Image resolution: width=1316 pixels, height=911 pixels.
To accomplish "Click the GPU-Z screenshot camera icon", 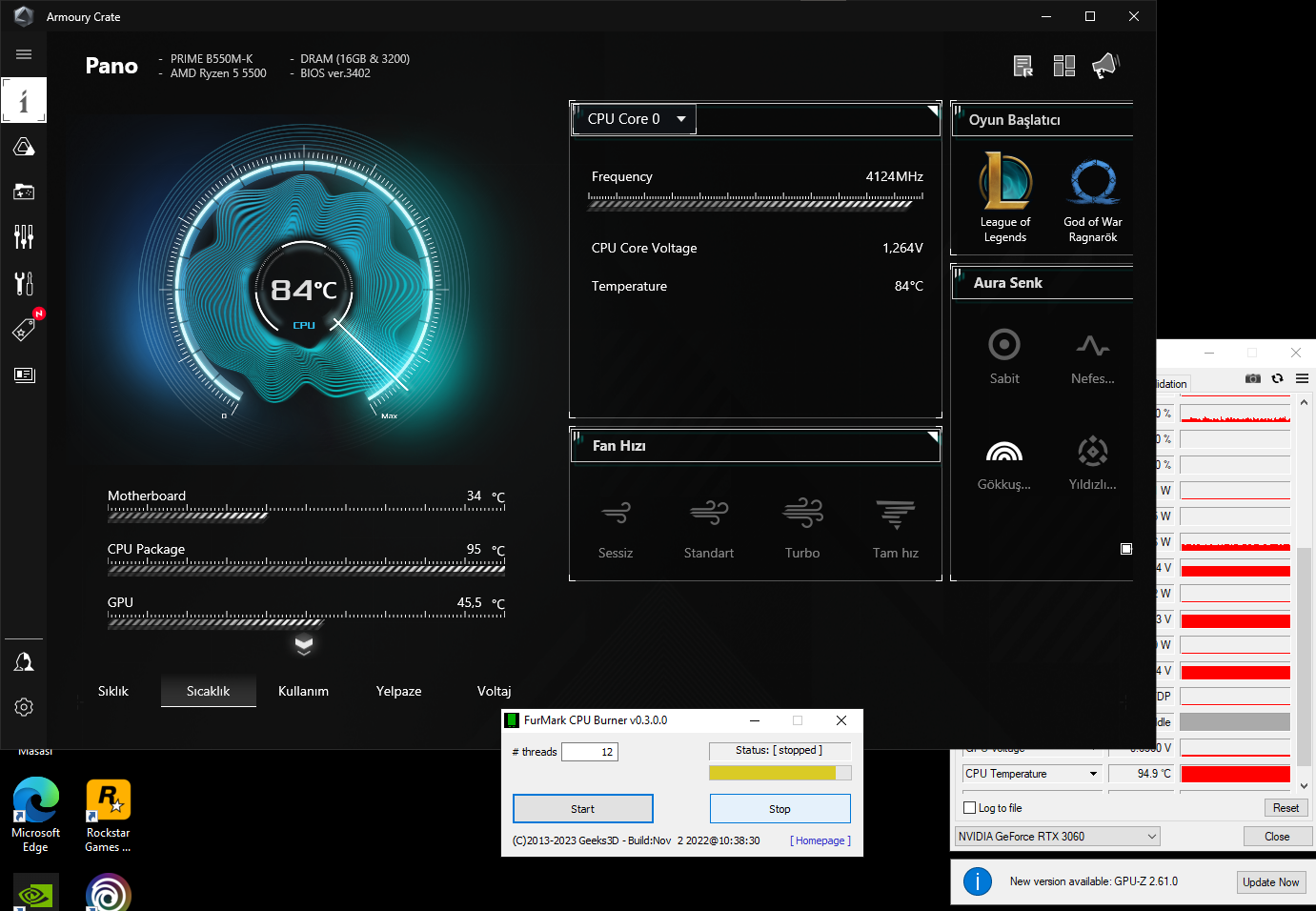I will pos(1253,378).
